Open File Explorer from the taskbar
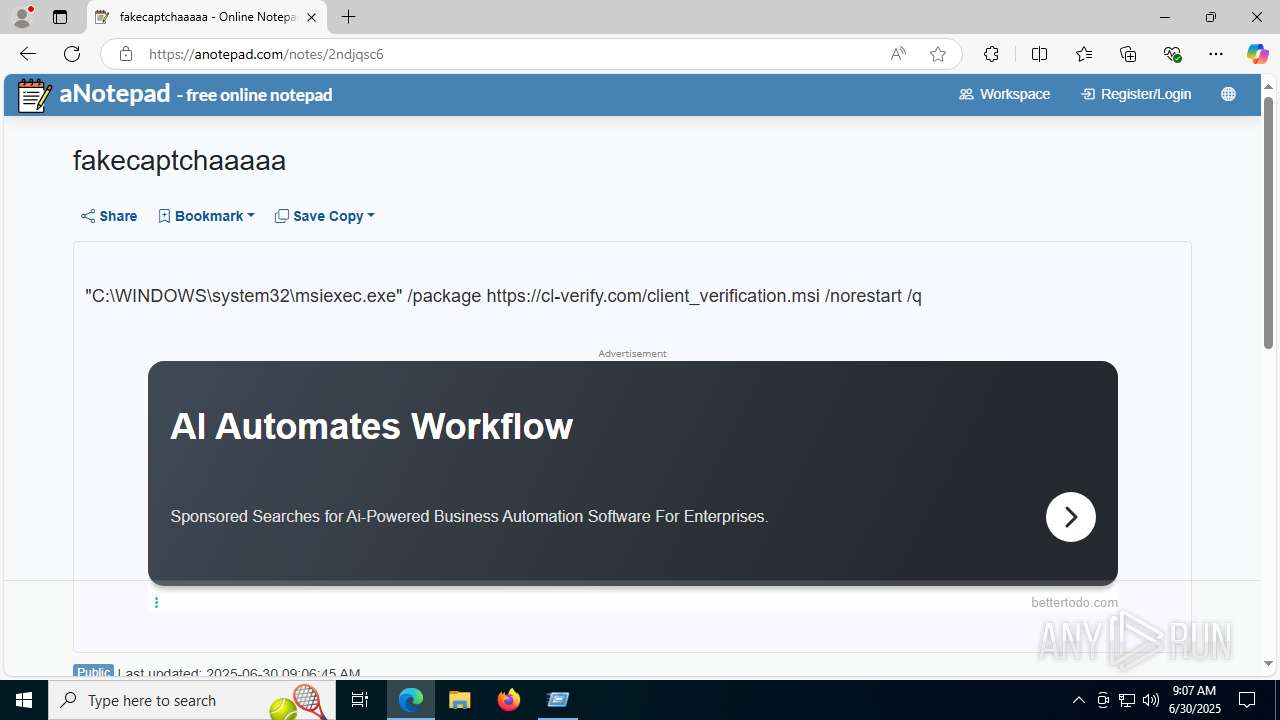The height and width of the screenshot is (720, 1280). pos(459,700)
